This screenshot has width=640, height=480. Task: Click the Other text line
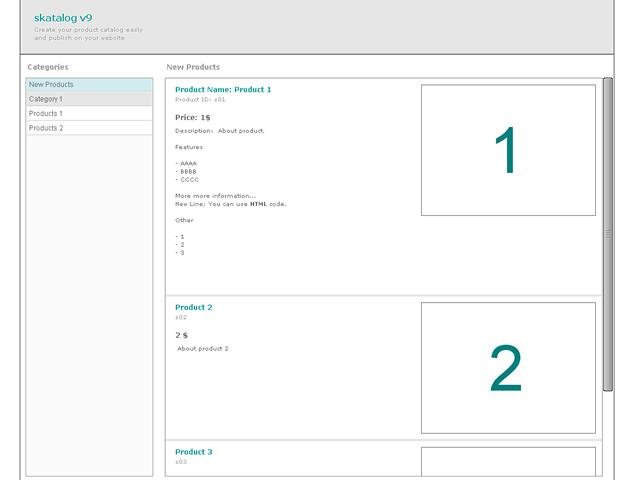184,220
